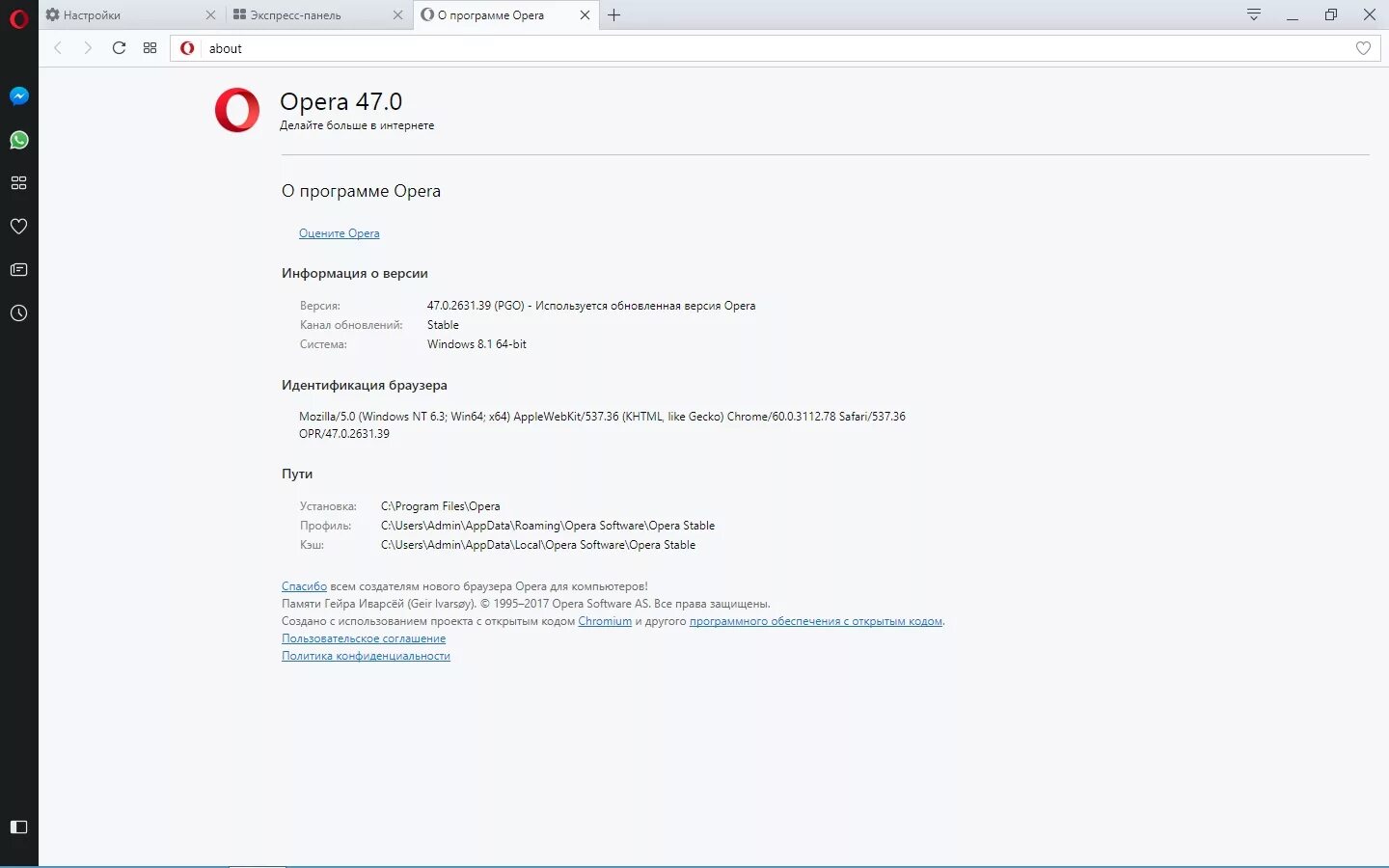Open Speed Dial from the sidebar
This screenshot has height=868, width=1389.
coord(18,182)
